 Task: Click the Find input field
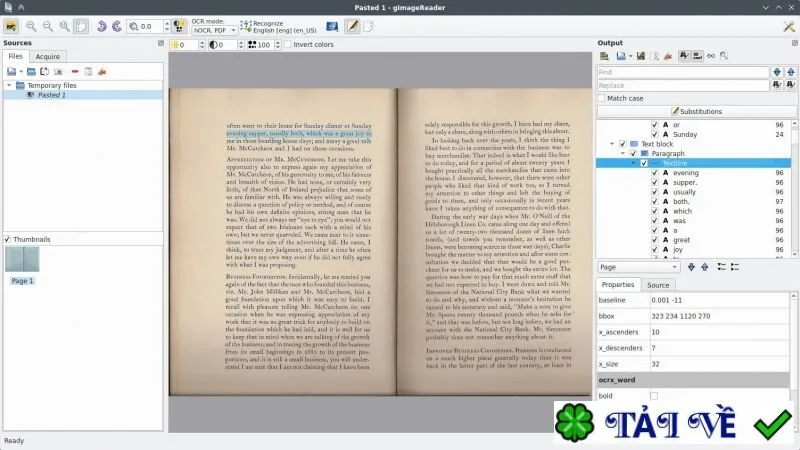coord(683,72)
